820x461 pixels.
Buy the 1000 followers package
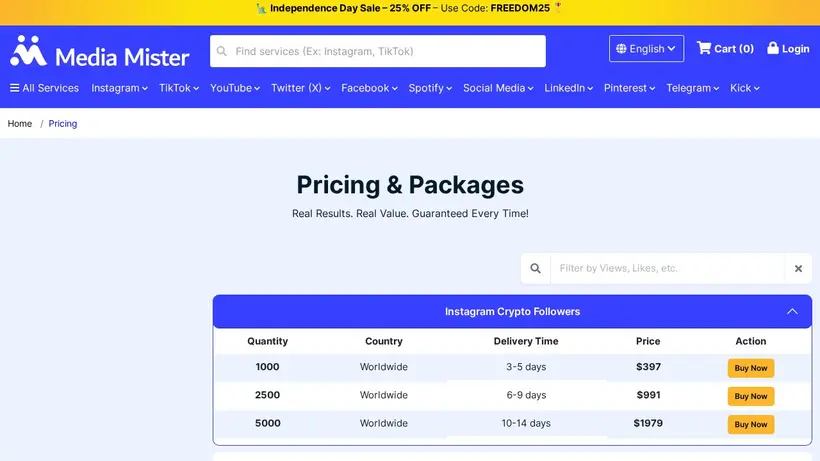[x=750, y=368]
